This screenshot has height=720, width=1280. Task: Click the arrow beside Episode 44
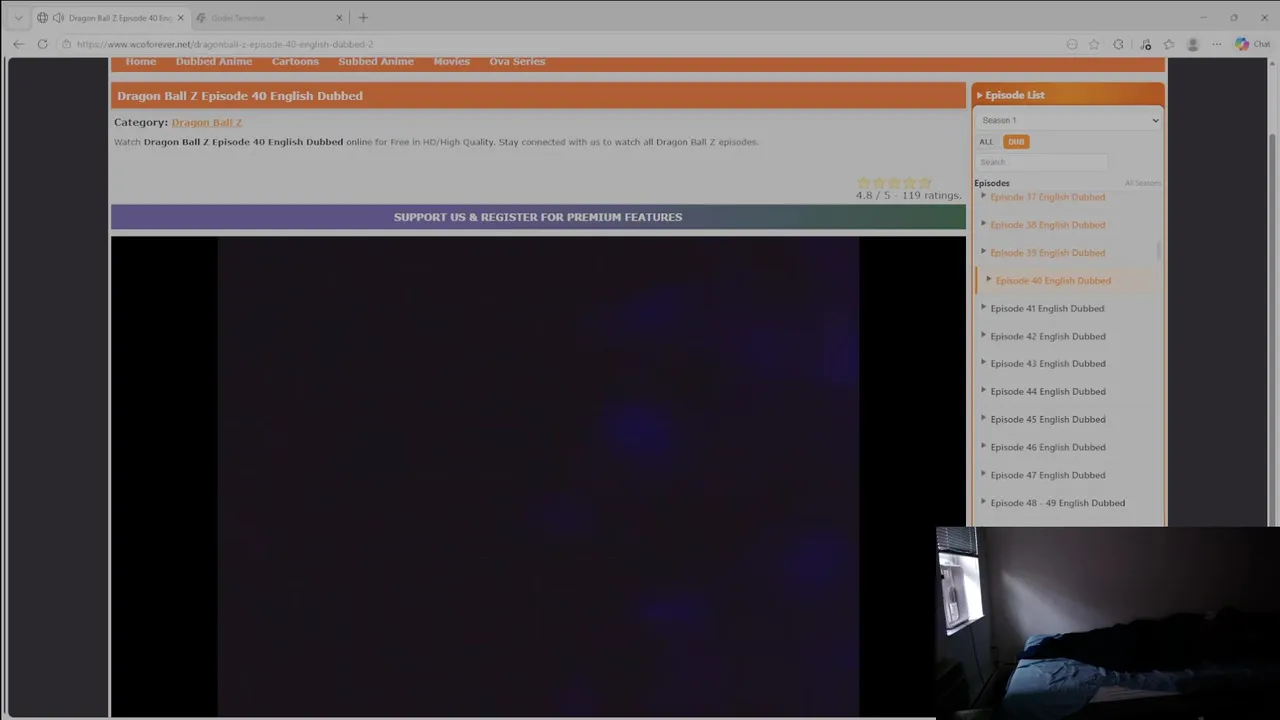(983, 390)
